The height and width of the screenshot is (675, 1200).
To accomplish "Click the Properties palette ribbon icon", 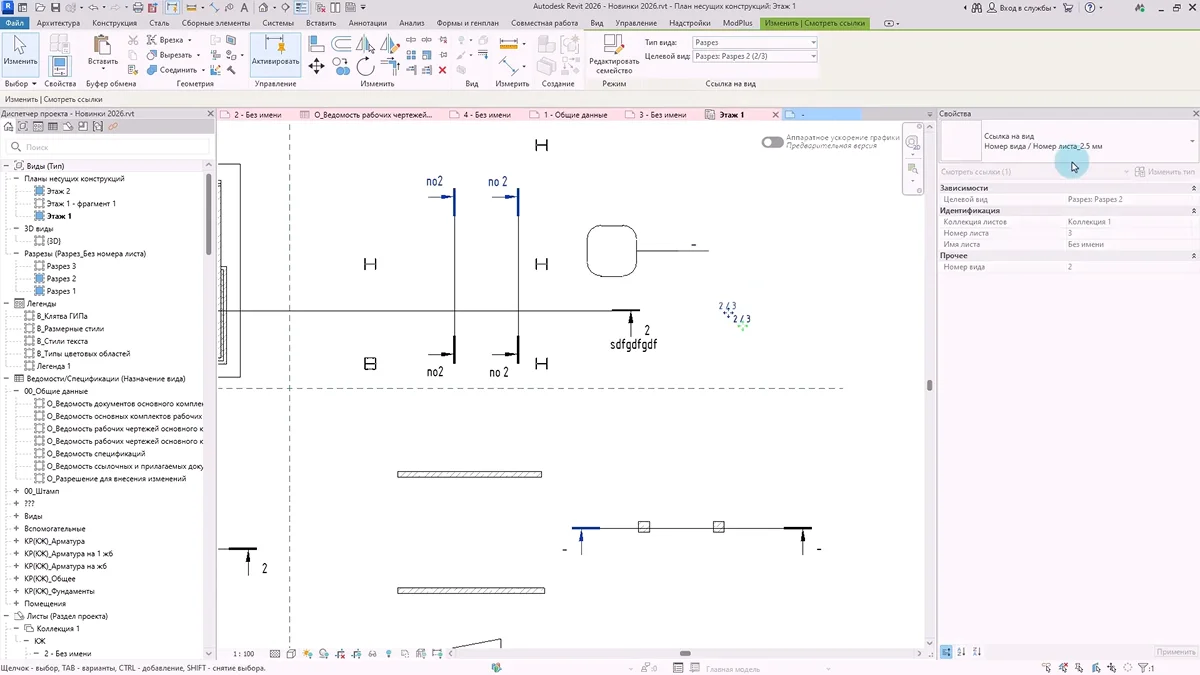I will coord(59,65).
